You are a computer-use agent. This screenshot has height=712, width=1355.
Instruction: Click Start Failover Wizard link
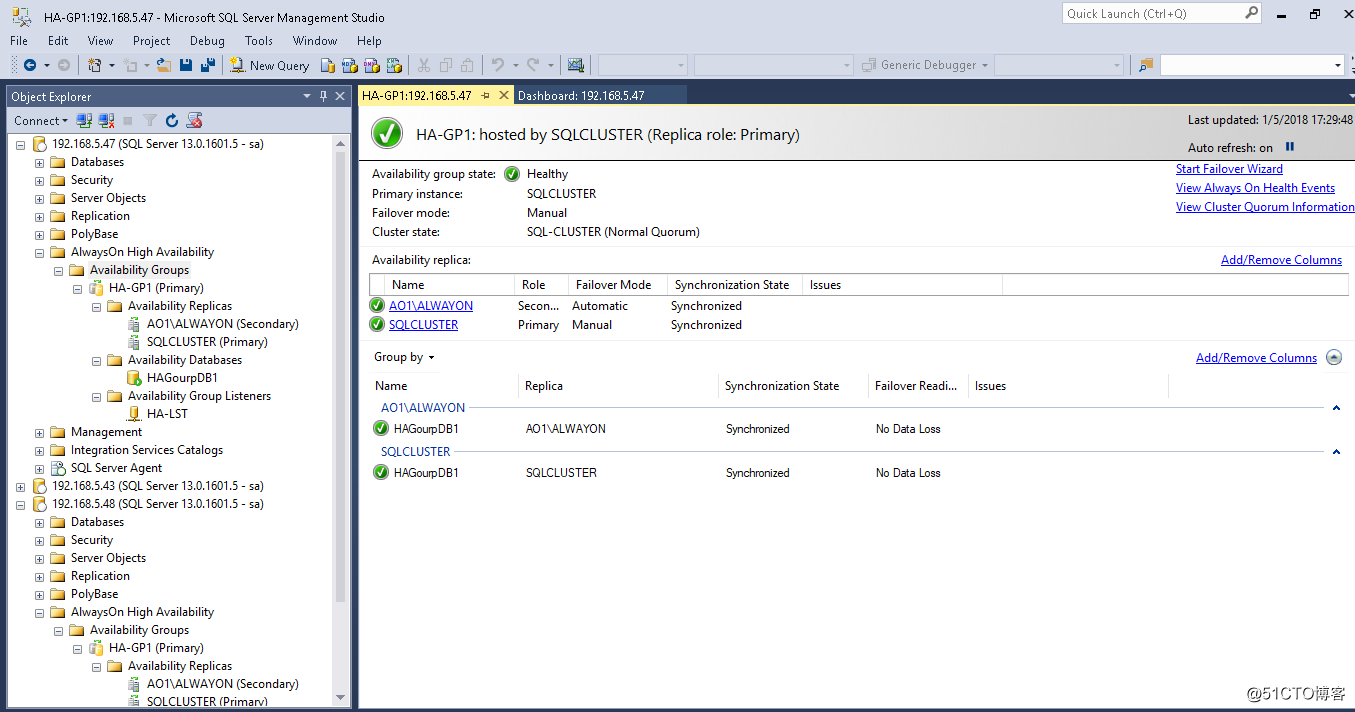coord(1229,169)
